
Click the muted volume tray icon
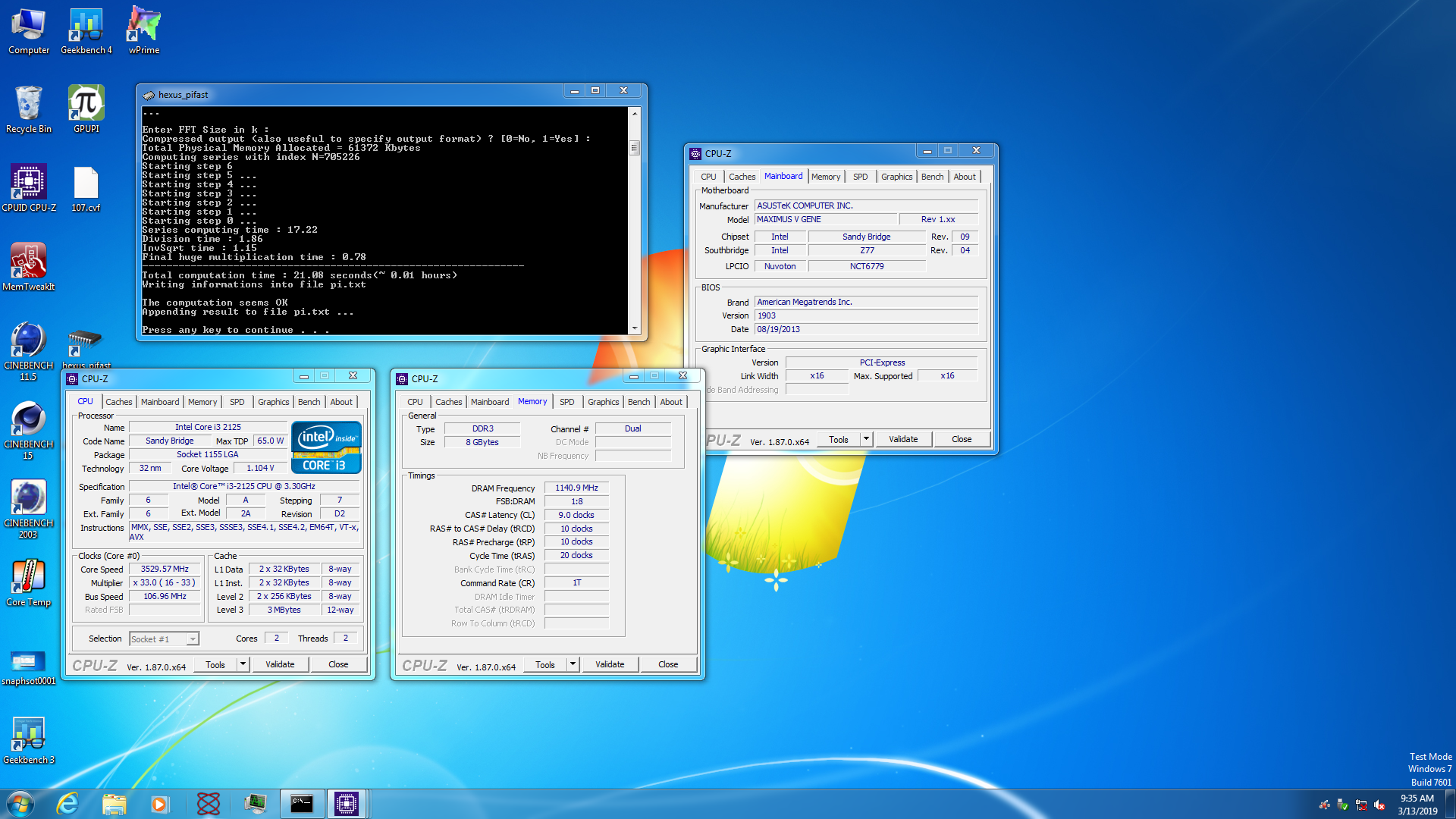1379,805
